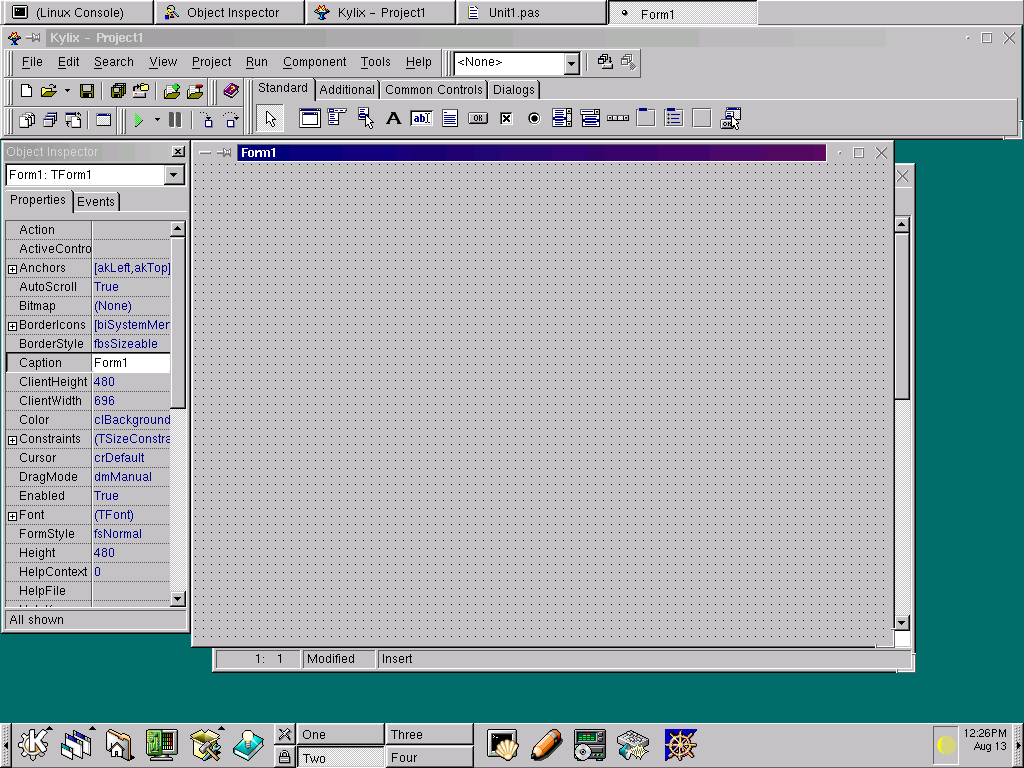Open the Form1: TForm1 object dropdown
The width and height of the screenshot is (1024, 768).
[174, 175]
